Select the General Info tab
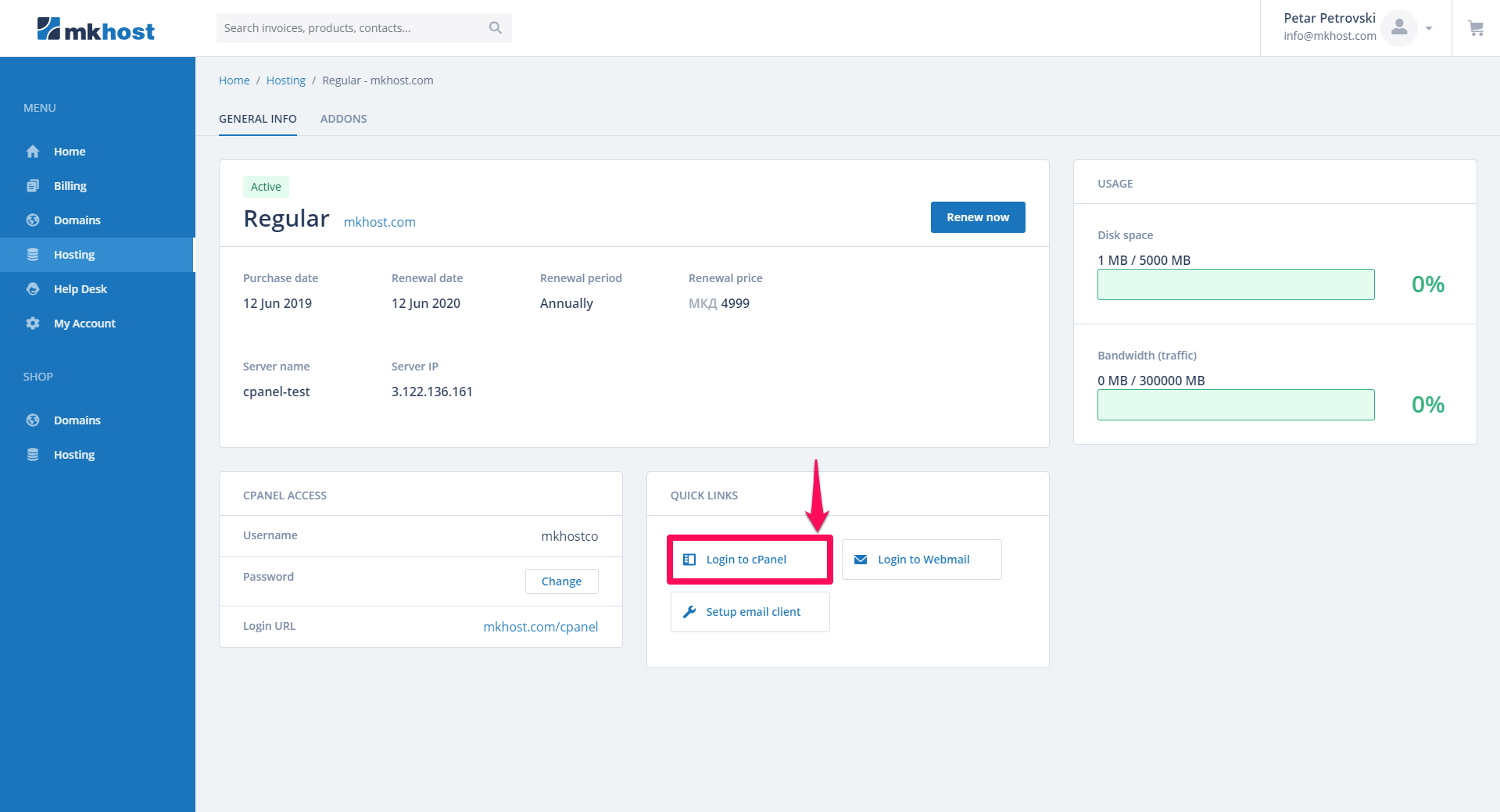 pos(257,119)
